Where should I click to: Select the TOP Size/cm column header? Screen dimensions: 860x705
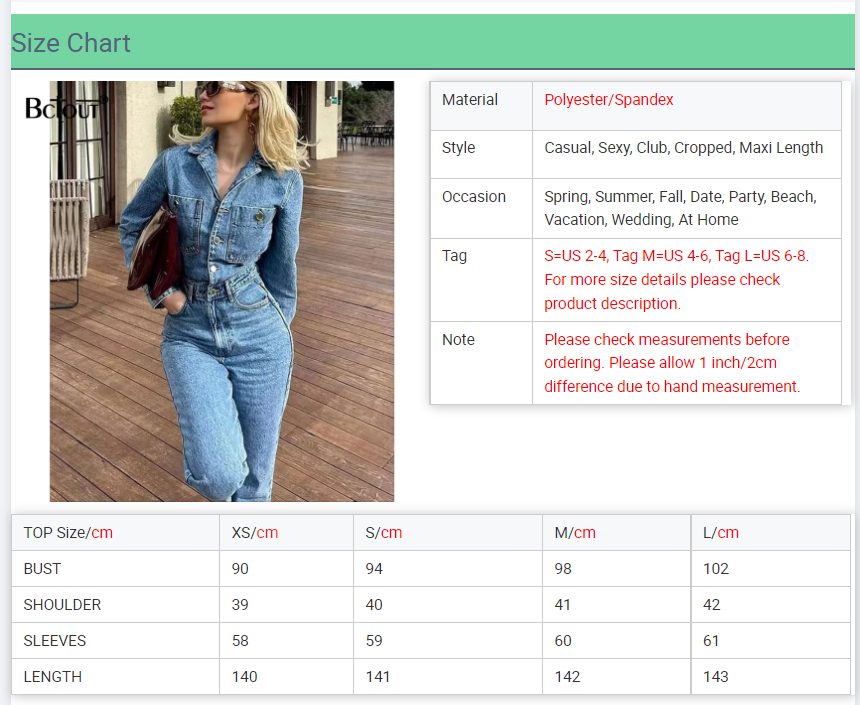tap(68, 533)
